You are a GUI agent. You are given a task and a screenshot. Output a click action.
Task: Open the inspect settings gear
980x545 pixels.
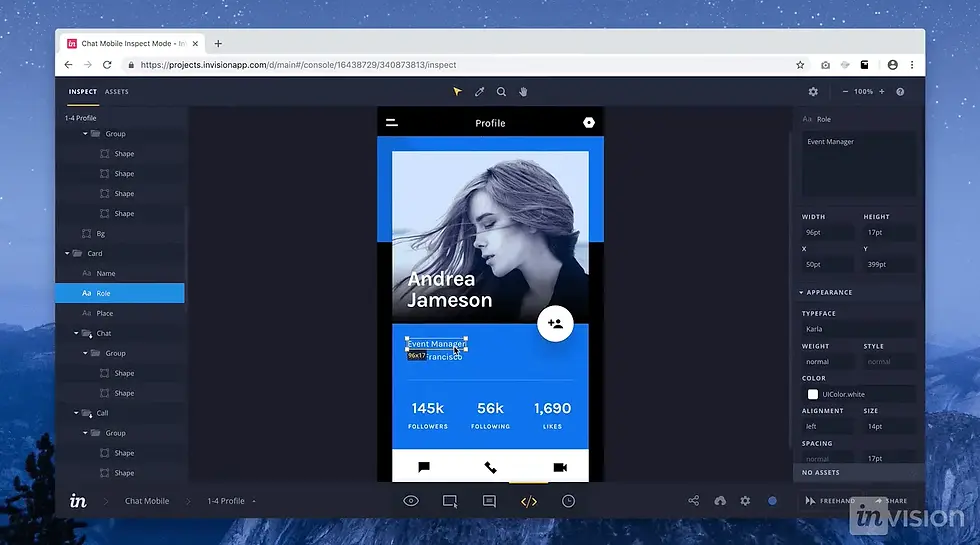[x=813, y=92]
